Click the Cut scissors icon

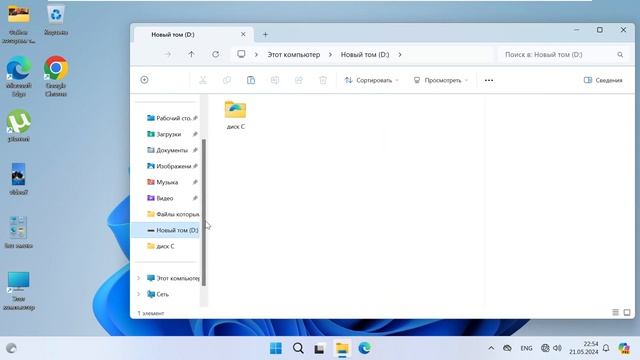click(202, 80)
